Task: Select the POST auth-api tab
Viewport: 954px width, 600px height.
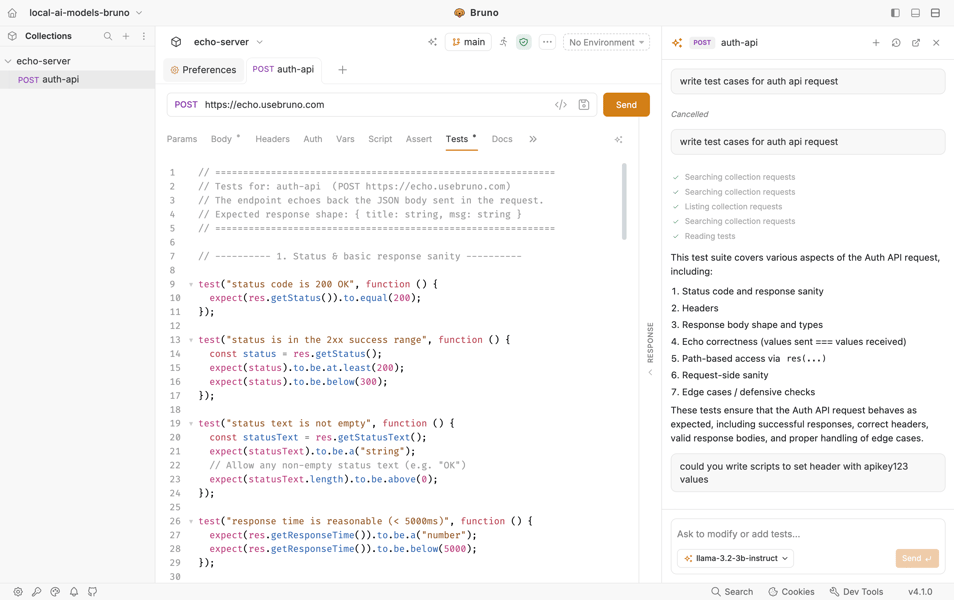Action: (283, 69)
